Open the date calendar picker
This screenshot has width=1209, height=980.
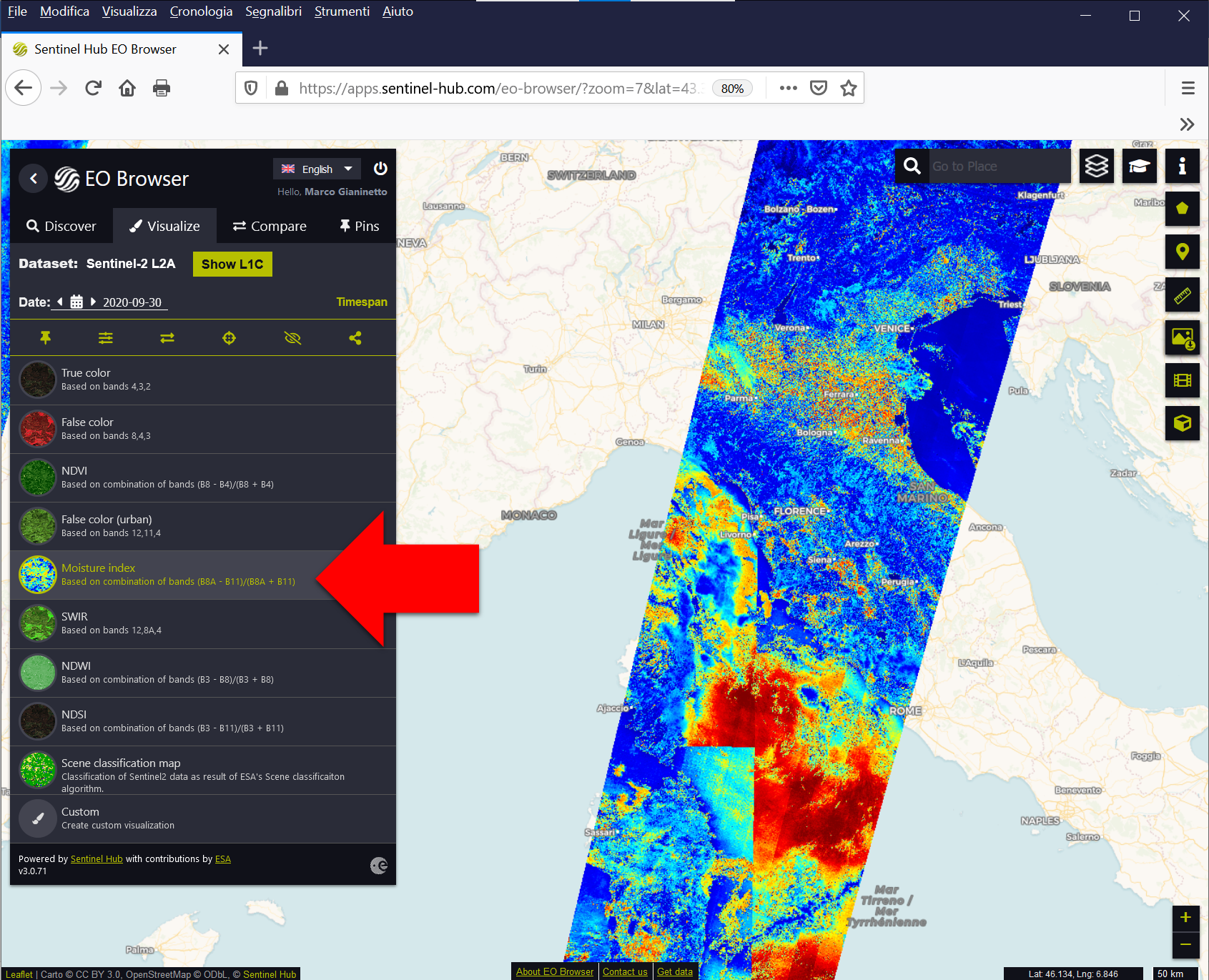[77, 302]
